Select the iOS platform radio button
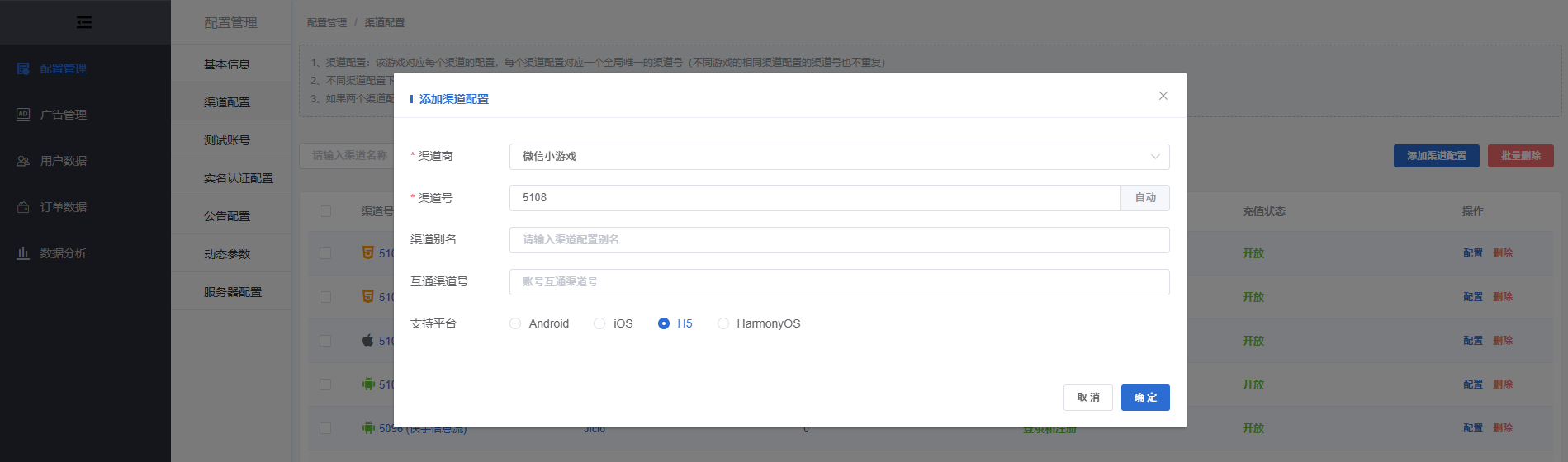This screenshot has height=462, width=1568. click(x=599, y=323)
